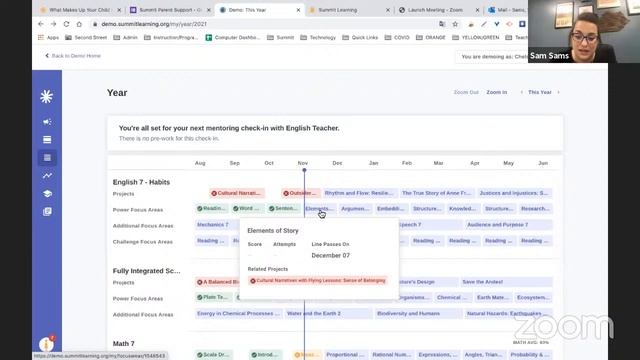Open Justices and Injustices project bar

pos(514,193)
